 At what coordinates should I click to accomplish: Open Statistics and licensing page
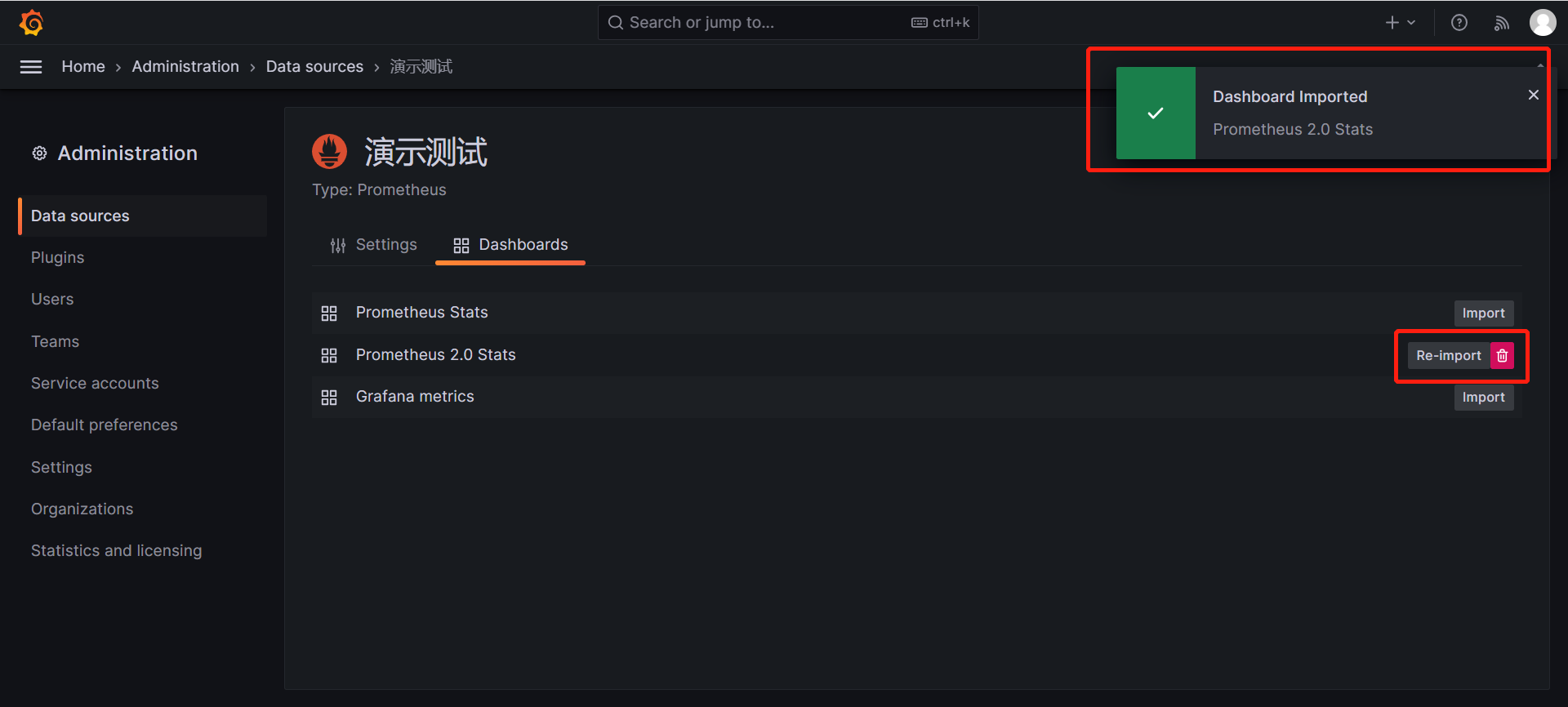coord(116,551)
